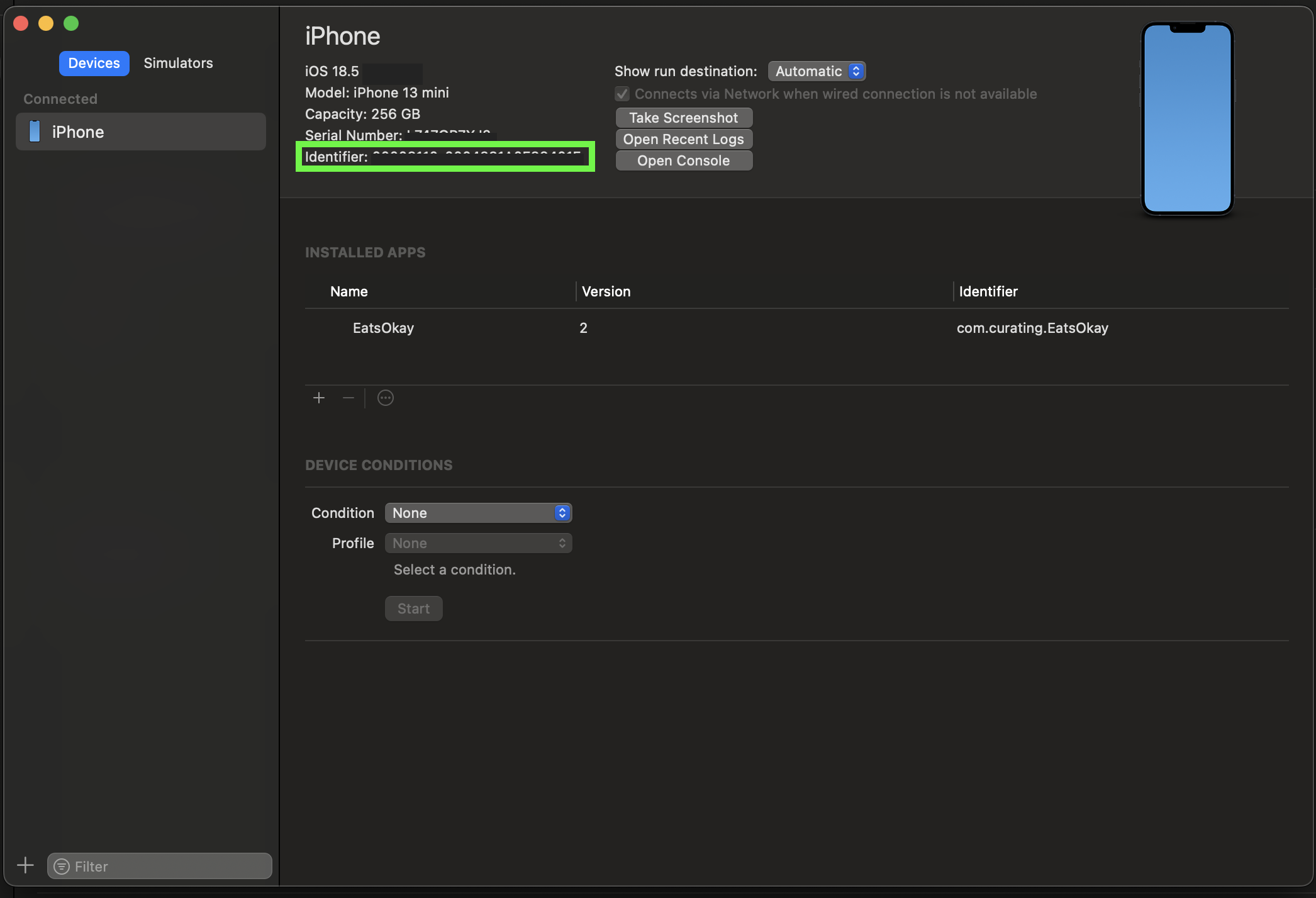Click the iPhone device icon in sidebar
The height and width of the screenshot is (898, 1316).
coord(35,132)
